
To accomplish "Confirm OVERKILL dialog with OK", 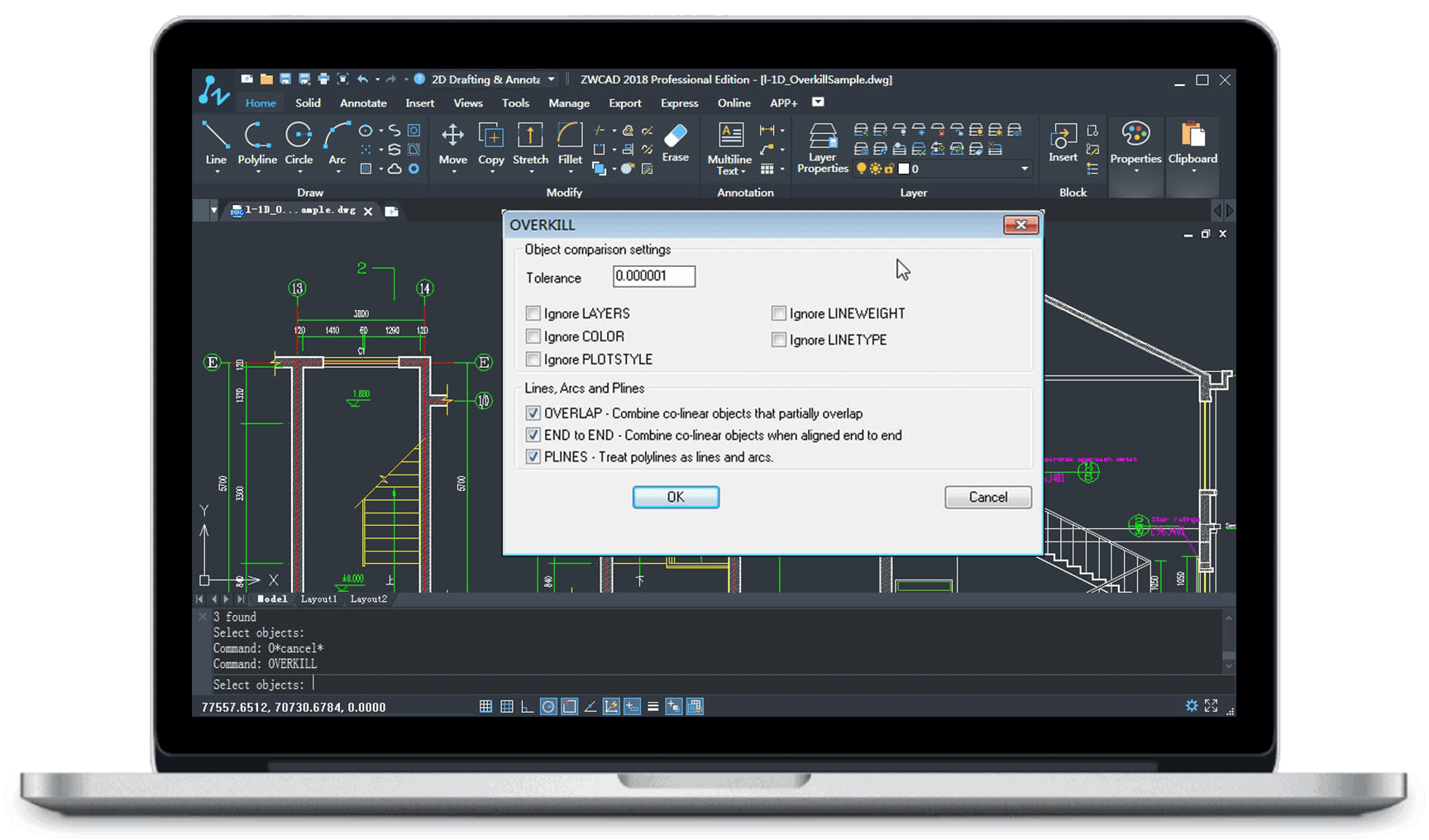I will click(676, 497).
